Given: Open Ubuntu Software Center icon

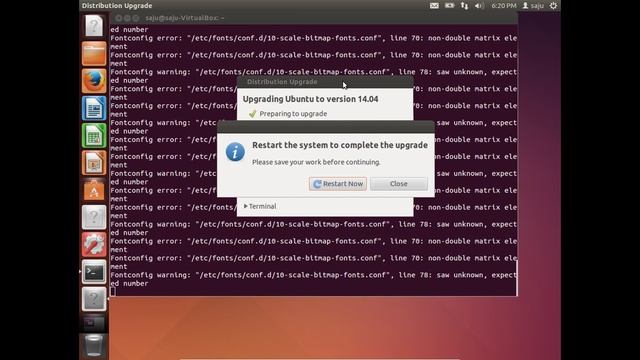Looking at the screenshot, I should coord(94,190).
